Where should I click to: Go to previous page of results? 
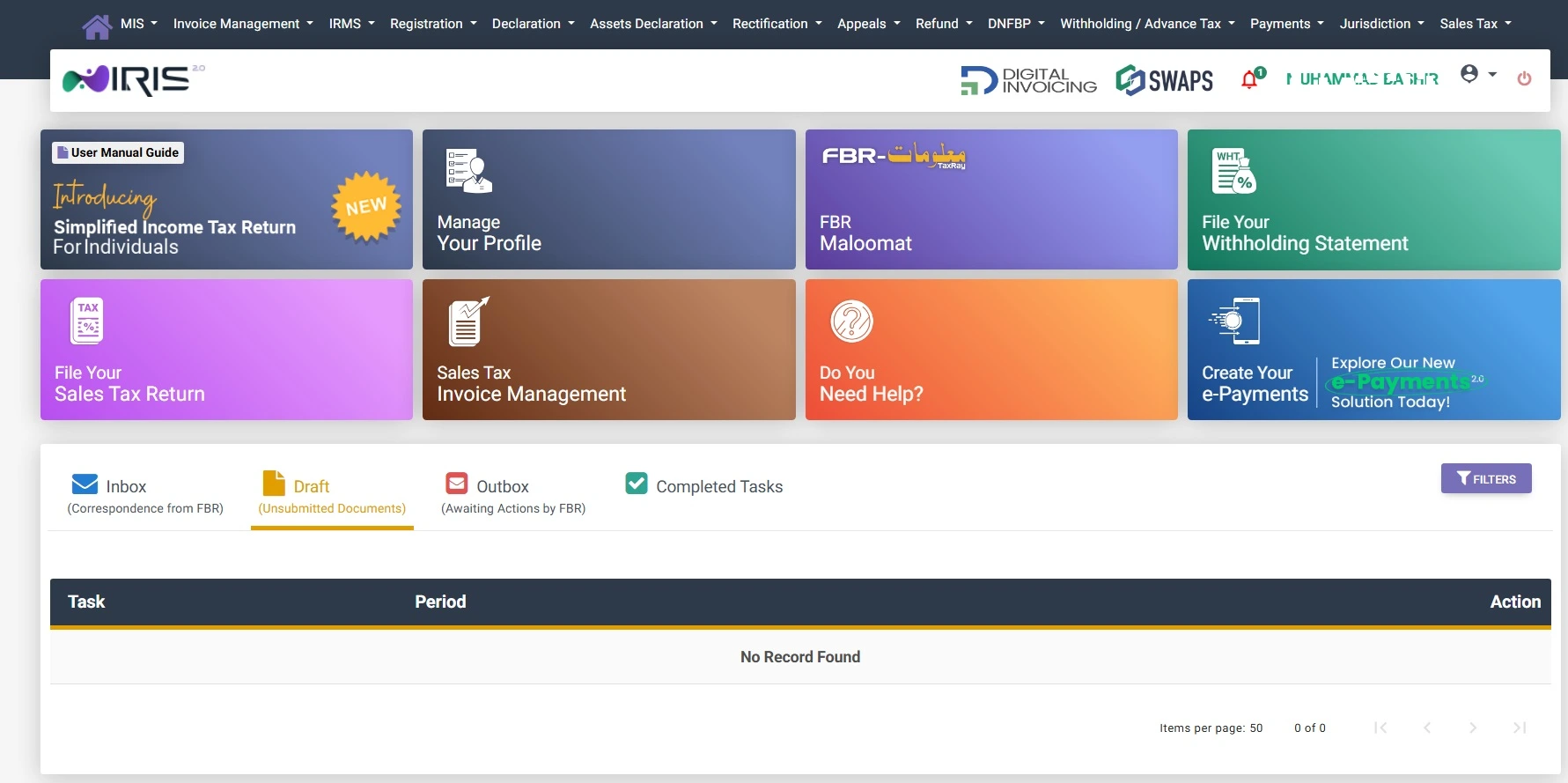click(1427, 728)
